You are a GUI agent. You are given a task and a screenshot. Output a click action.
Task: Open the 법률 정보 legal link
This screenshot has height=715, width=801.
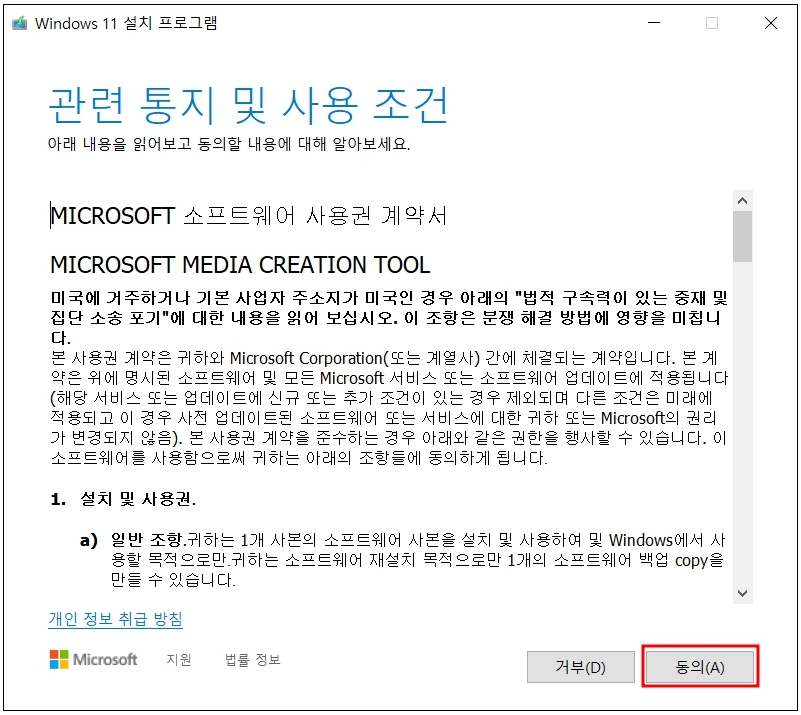pyautogui.click(x=252, y=659)
